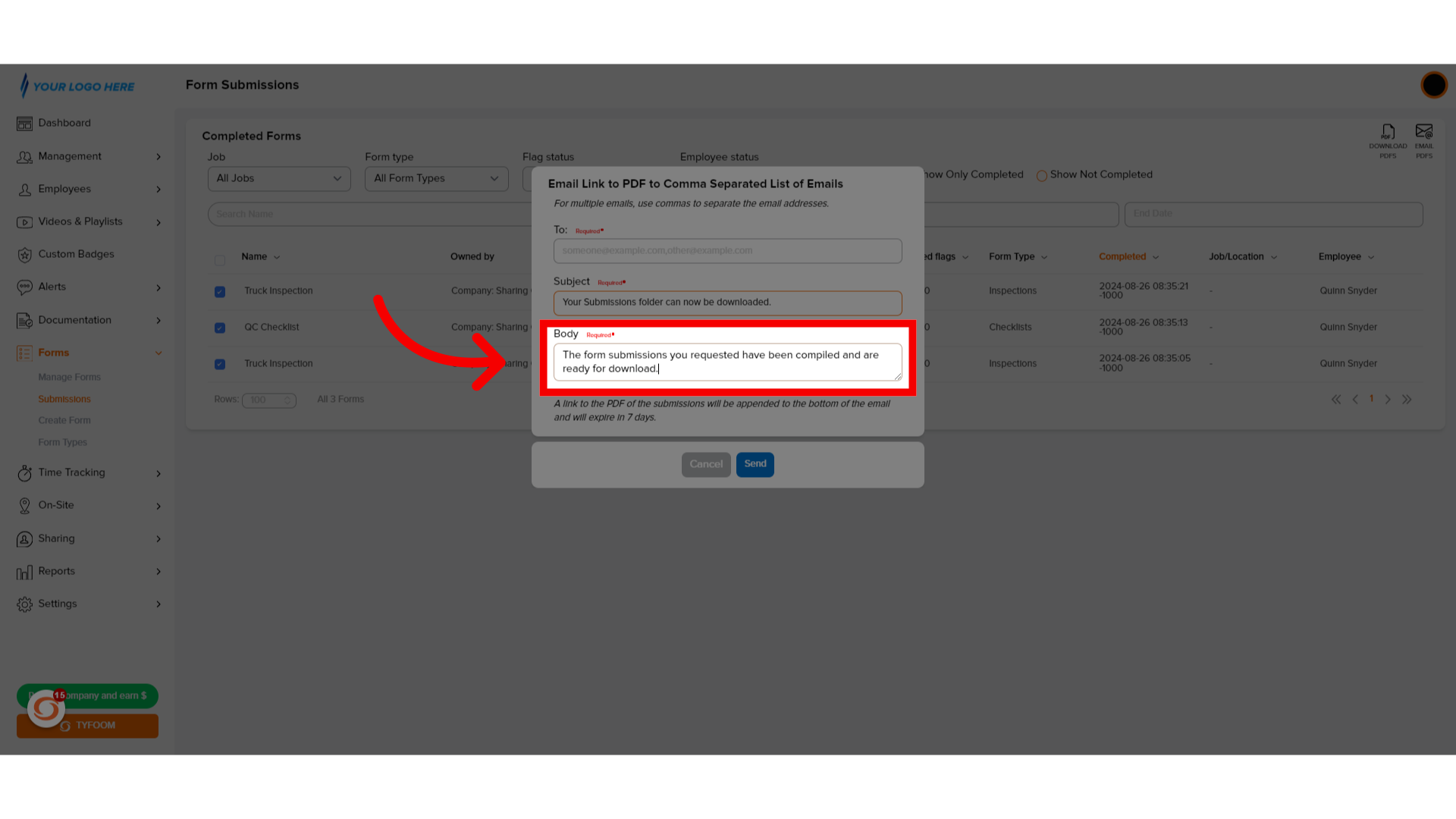Expand the All Form Types dropdown filter
This screenshot has height=819, width=1456.
[435, 178]
